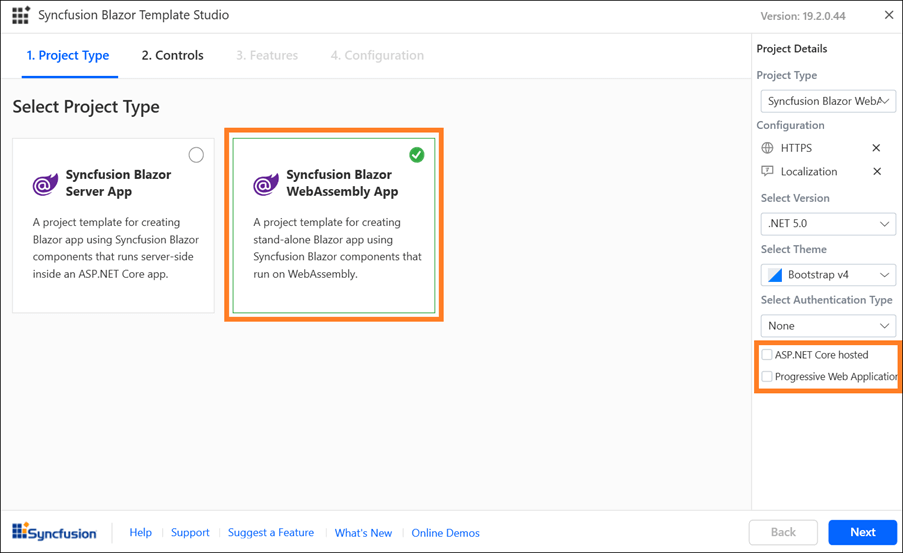The width and height of the screenshot is (903, 553).
Task: Click the Bootstrap v4 theme color swatch
Action: pyautogui.click(x=775, y=275)
